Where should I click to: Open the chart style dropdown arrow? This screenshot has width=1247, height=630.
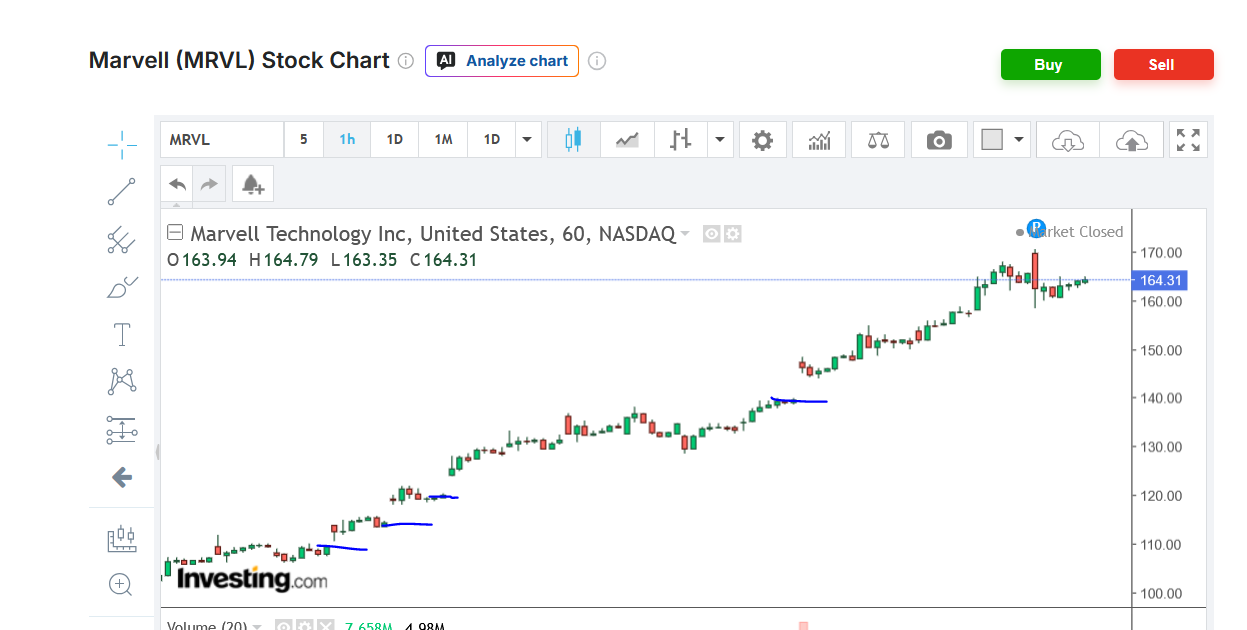click(720, 140)
